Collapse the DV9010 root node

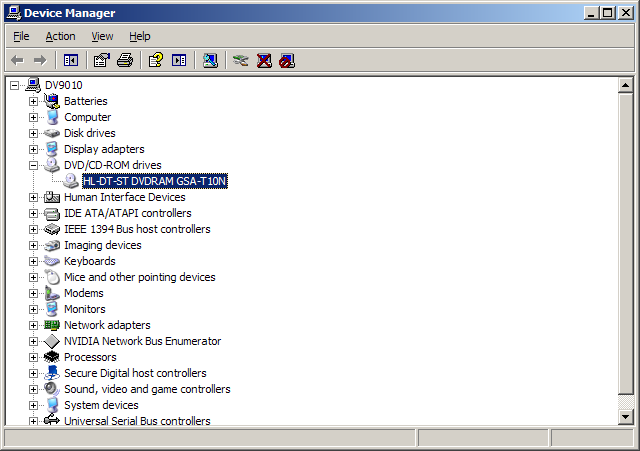pos(15,85)
